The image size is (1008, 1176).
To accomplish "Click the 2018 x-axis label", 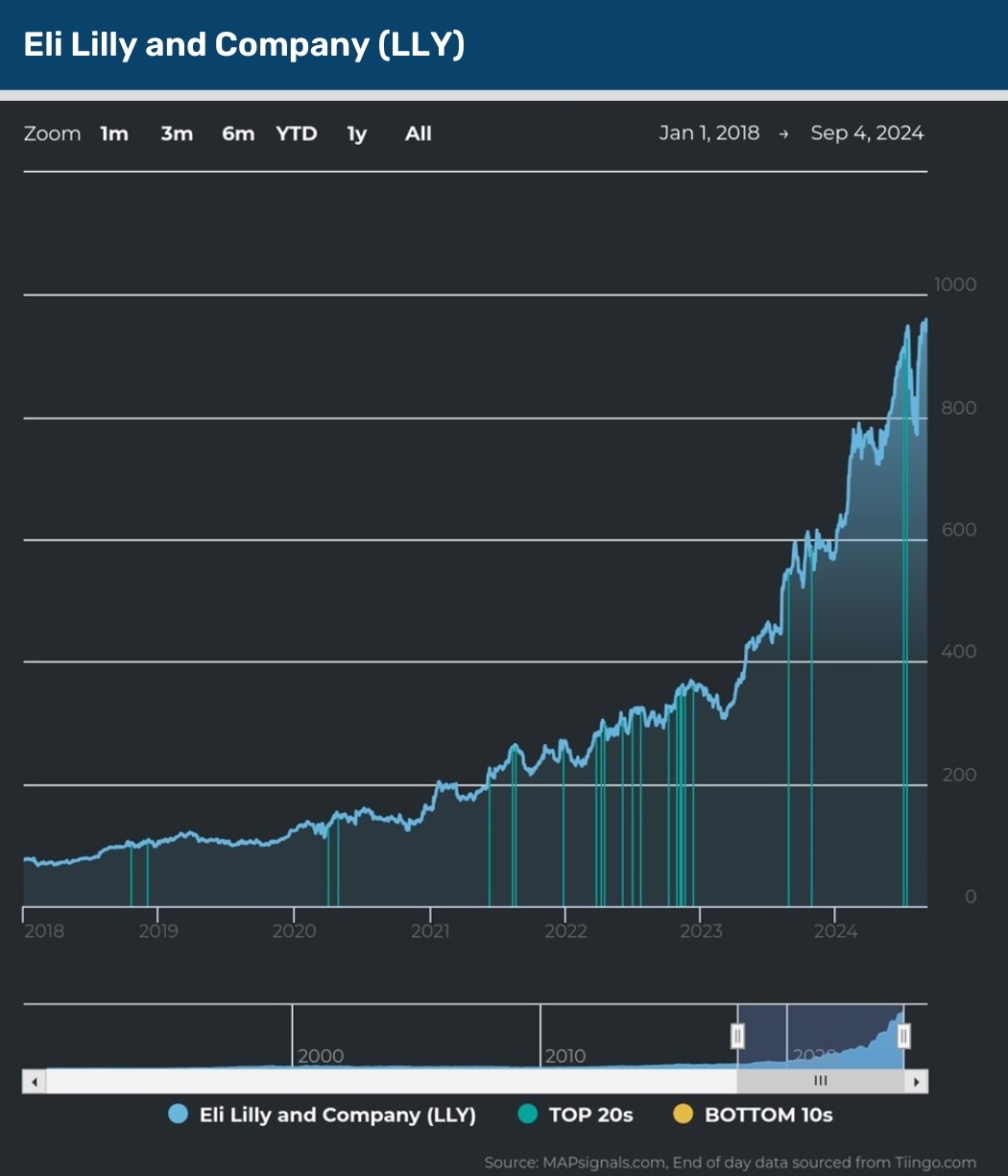I will click(43, 930).
